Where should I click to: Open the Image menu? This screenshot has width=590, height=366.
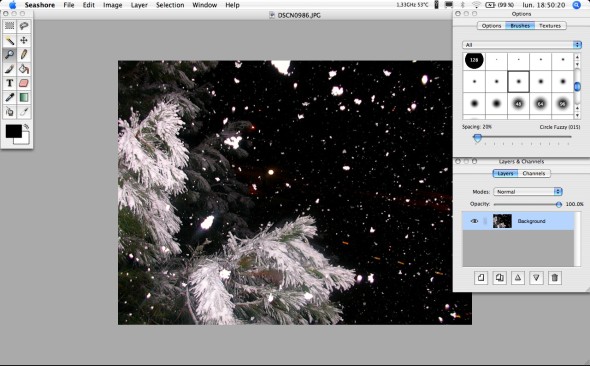113,5
